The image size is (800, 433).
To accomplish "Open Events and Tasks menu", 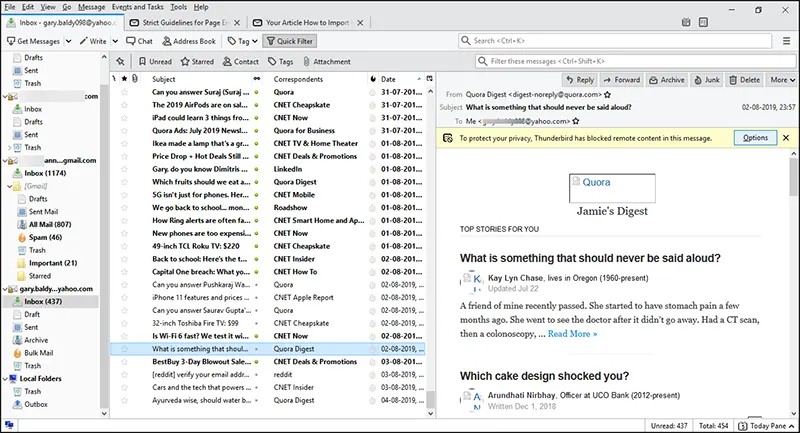I will [x=138, y=7].
